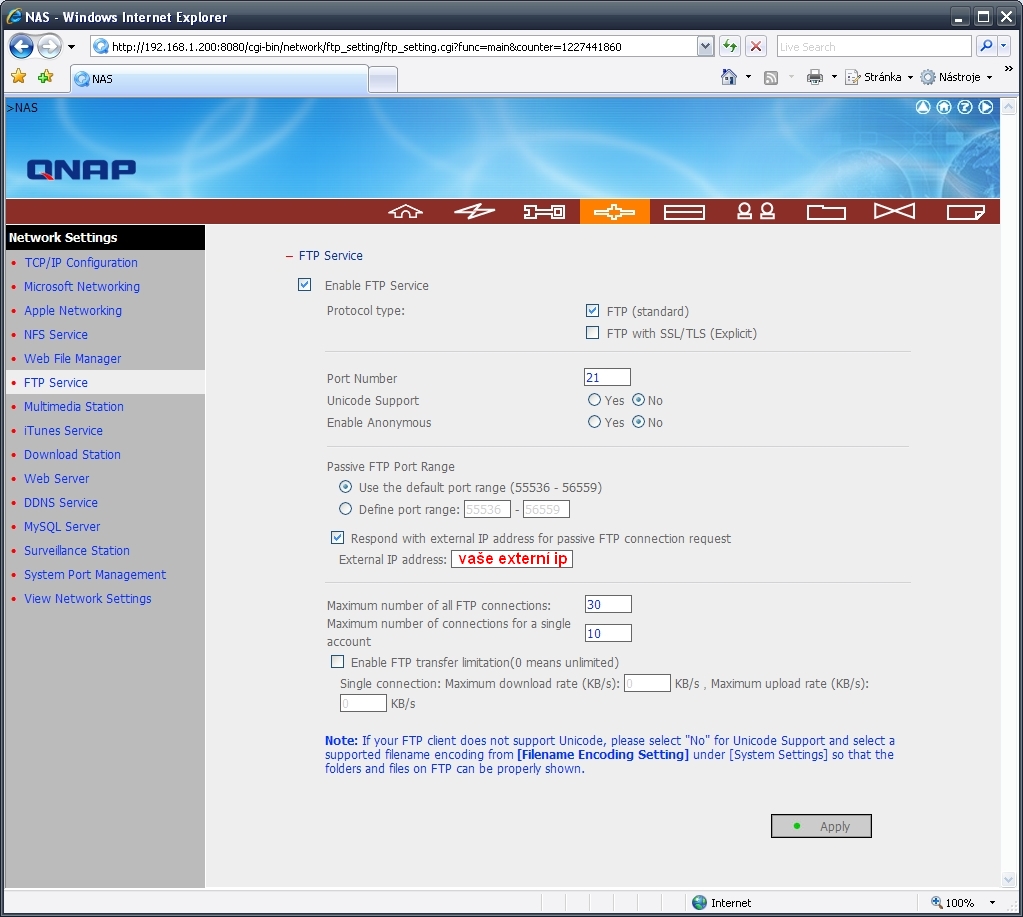Enable FTP with SSL/TLS (Explicit) checkbox

(592, 333)
